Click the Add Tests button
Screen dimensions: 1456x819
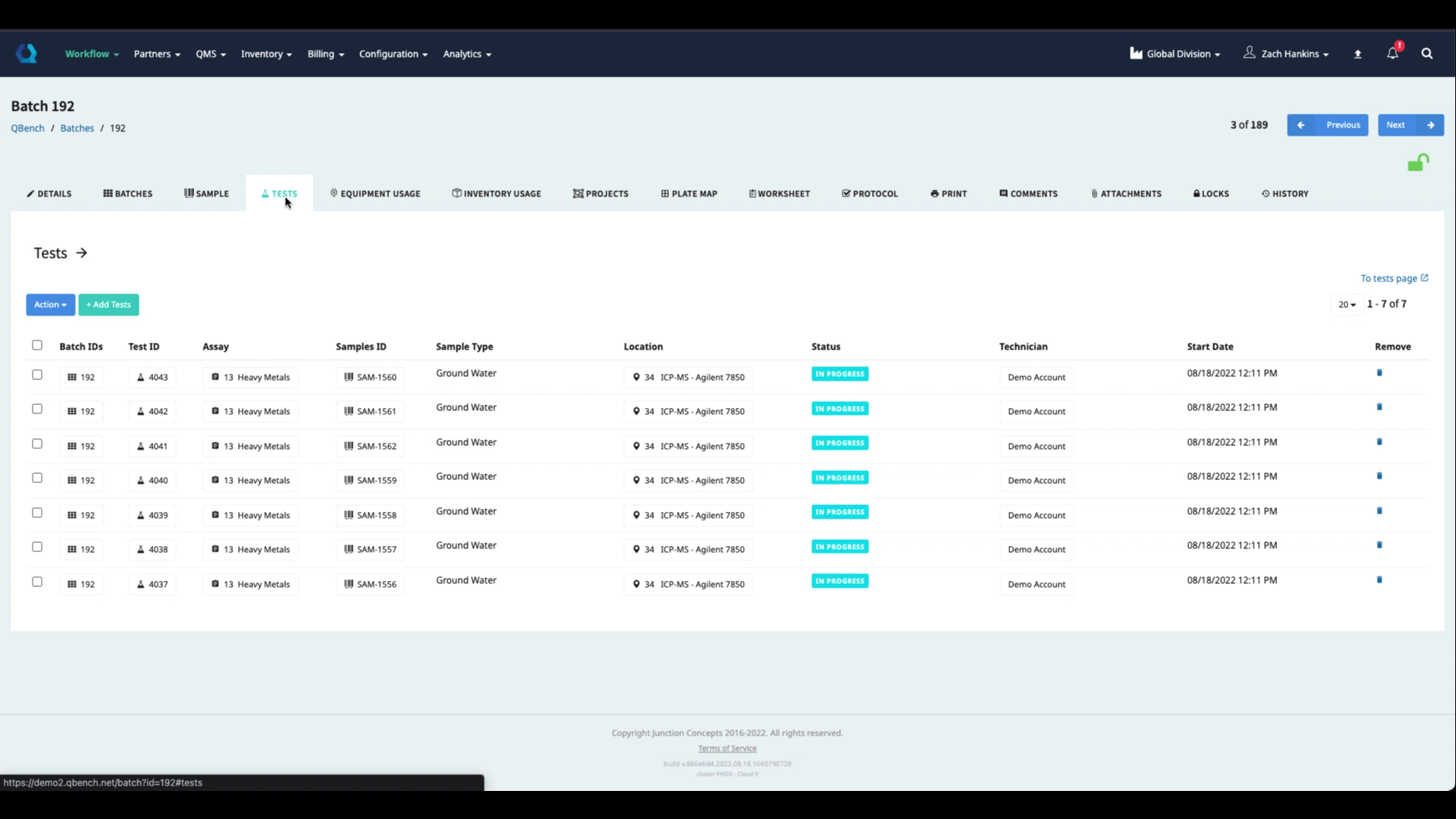point(108,305)
